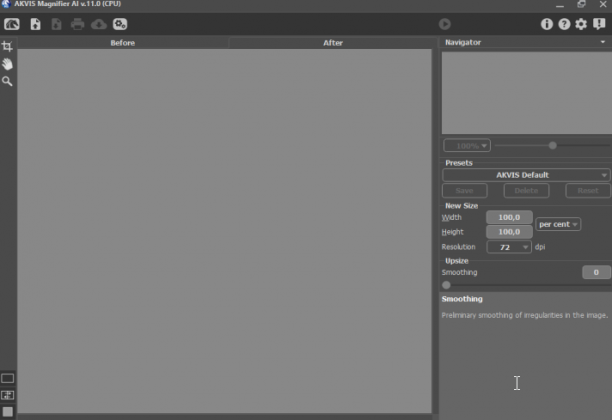Image resolution: width=612 pixels, height=420 pixels.
Task: Click the gray background color square
Action: 7,412
